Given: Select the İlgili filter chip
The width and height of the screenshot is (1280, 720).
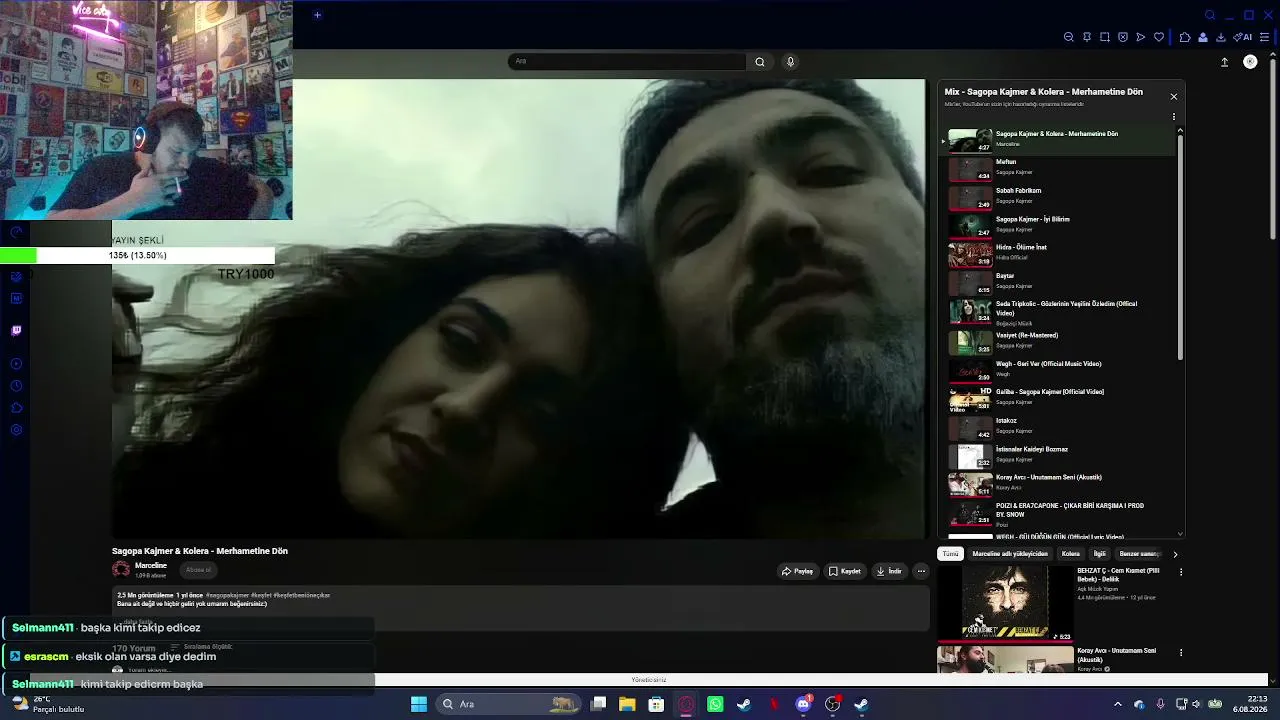Looking at the screenshot, I should point(1099,554).
